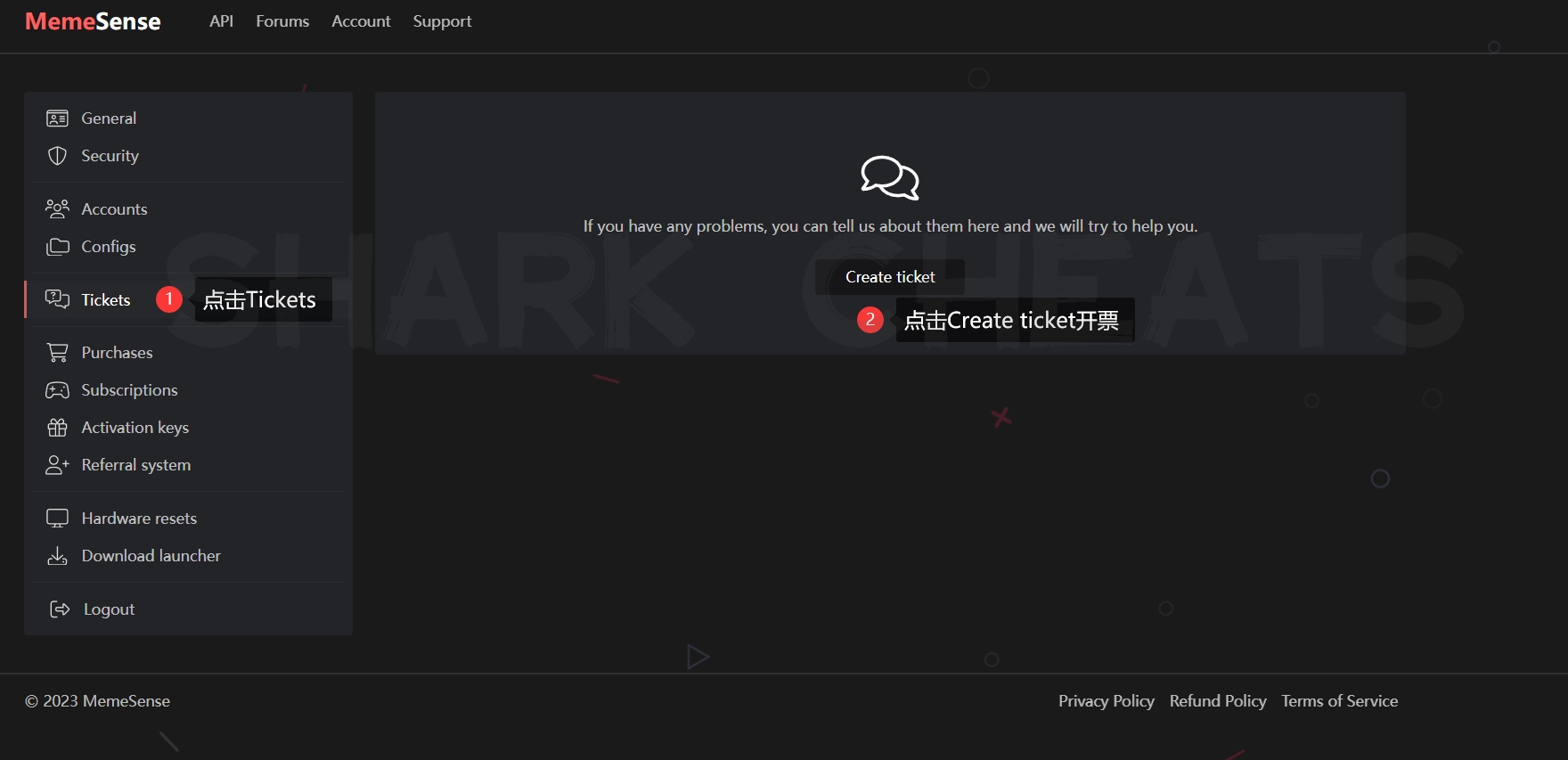
Task: Open Terms of Service in footer
Action: coord(1339,701)
